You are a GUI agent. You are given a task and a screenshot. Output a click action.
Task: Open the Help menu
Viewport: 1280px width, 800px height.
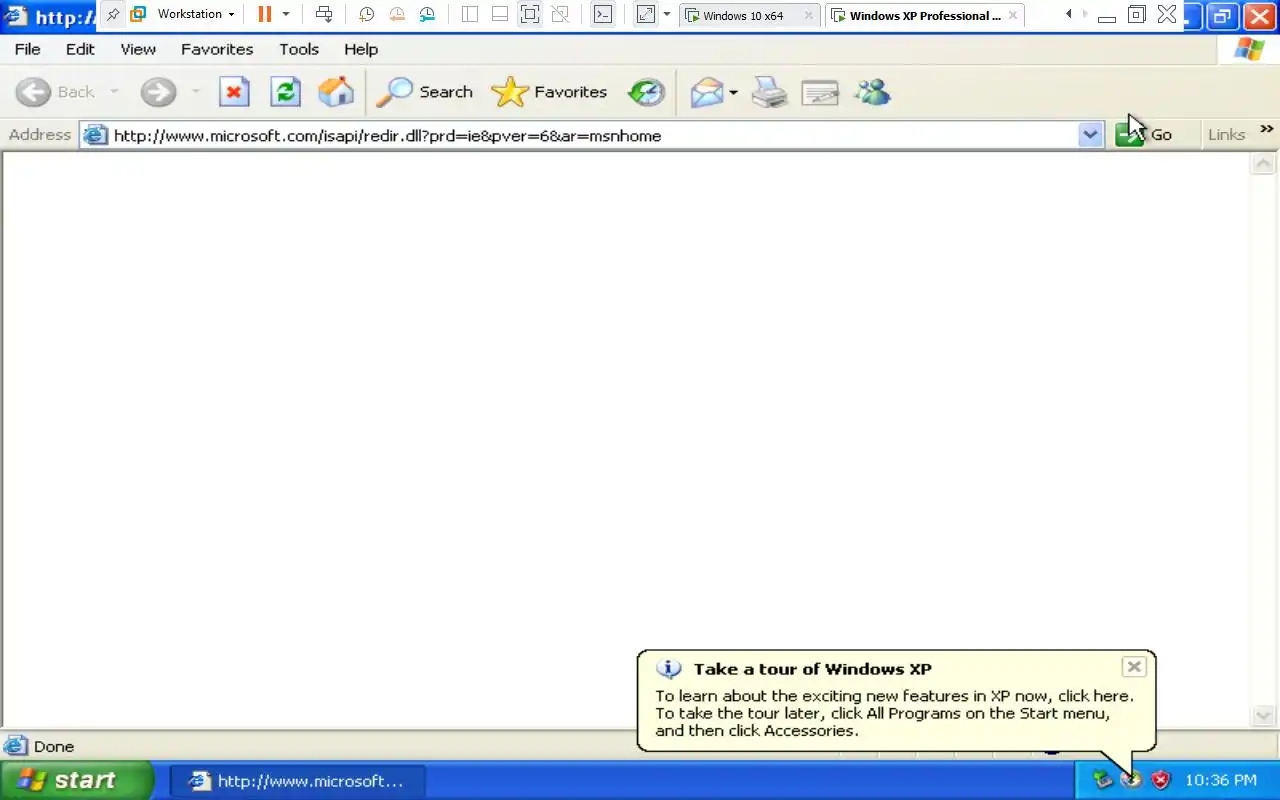361,49
